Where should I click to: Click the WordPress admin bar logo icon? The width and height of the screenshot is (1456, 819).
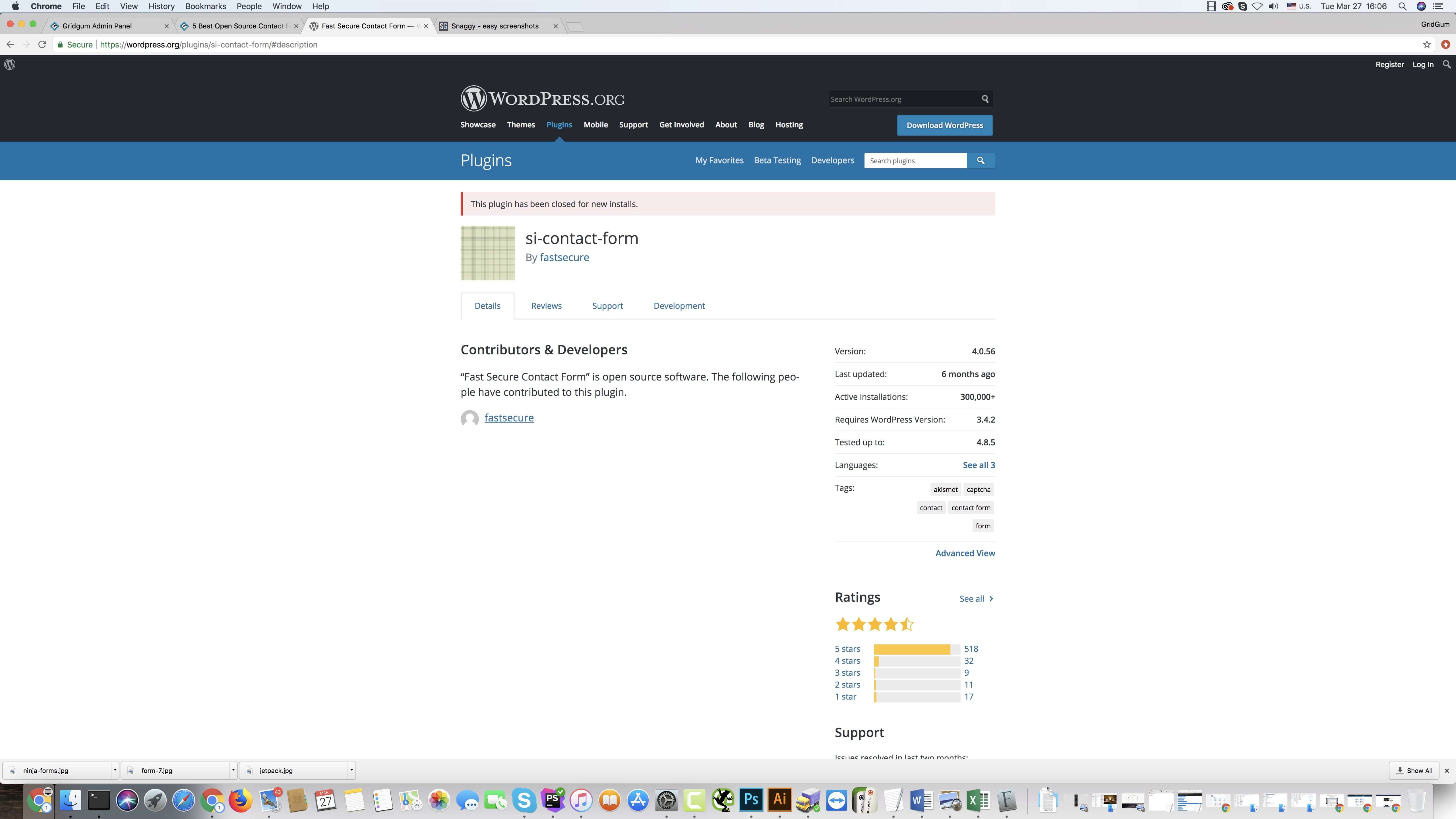pos(10,65)
